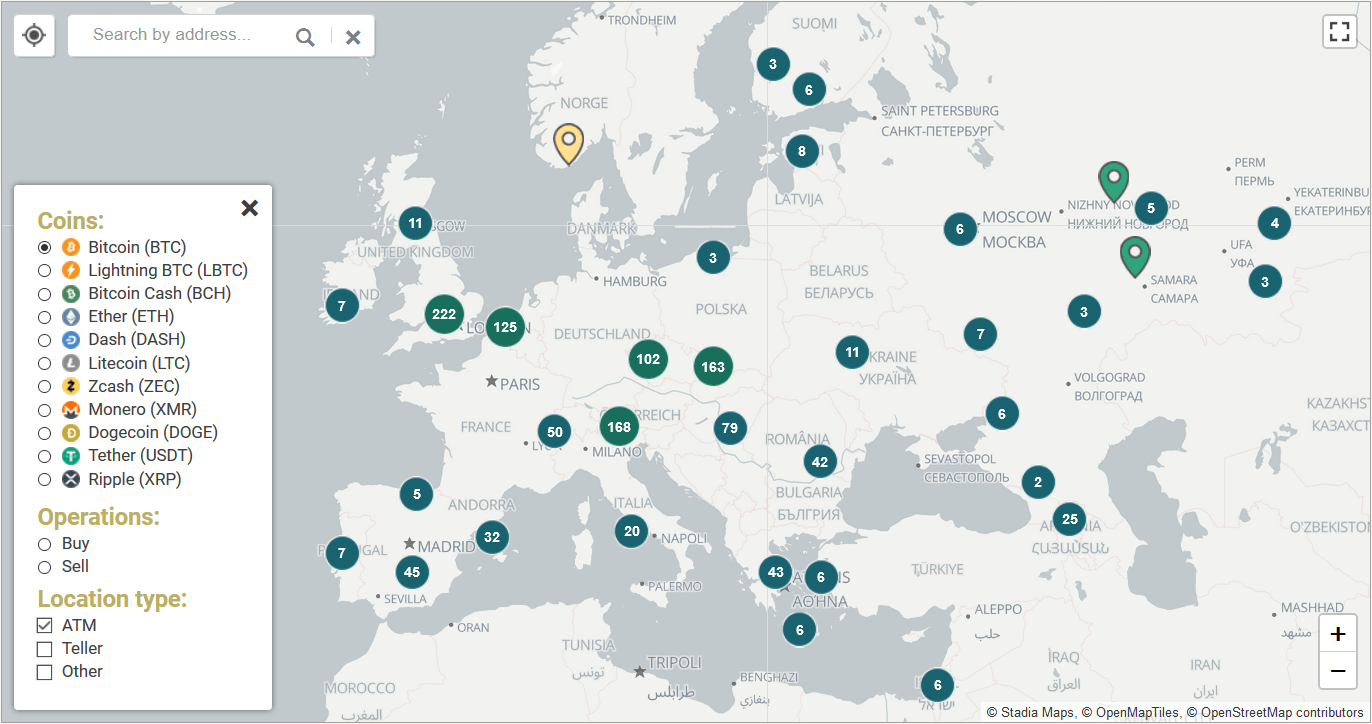
Task: Open the OpenStreetMap contributors link
Action: (1275, 712)
